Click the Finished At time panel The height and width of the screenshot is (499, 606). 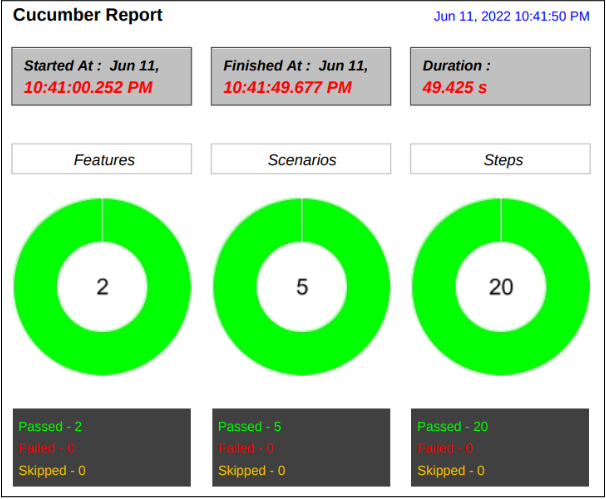click(301, 76)
